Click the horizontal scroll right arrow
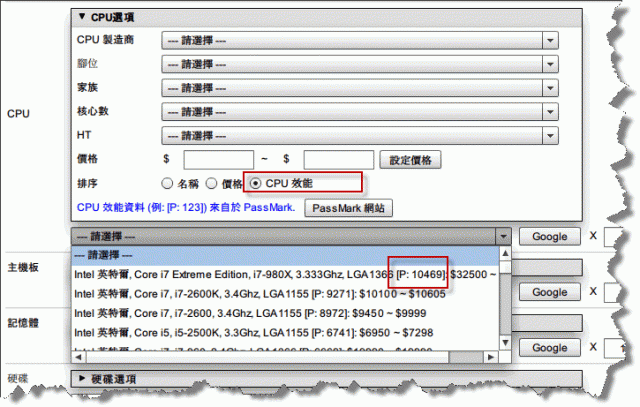640x407 pixels. pyautogui.click(x=491, y=357)
